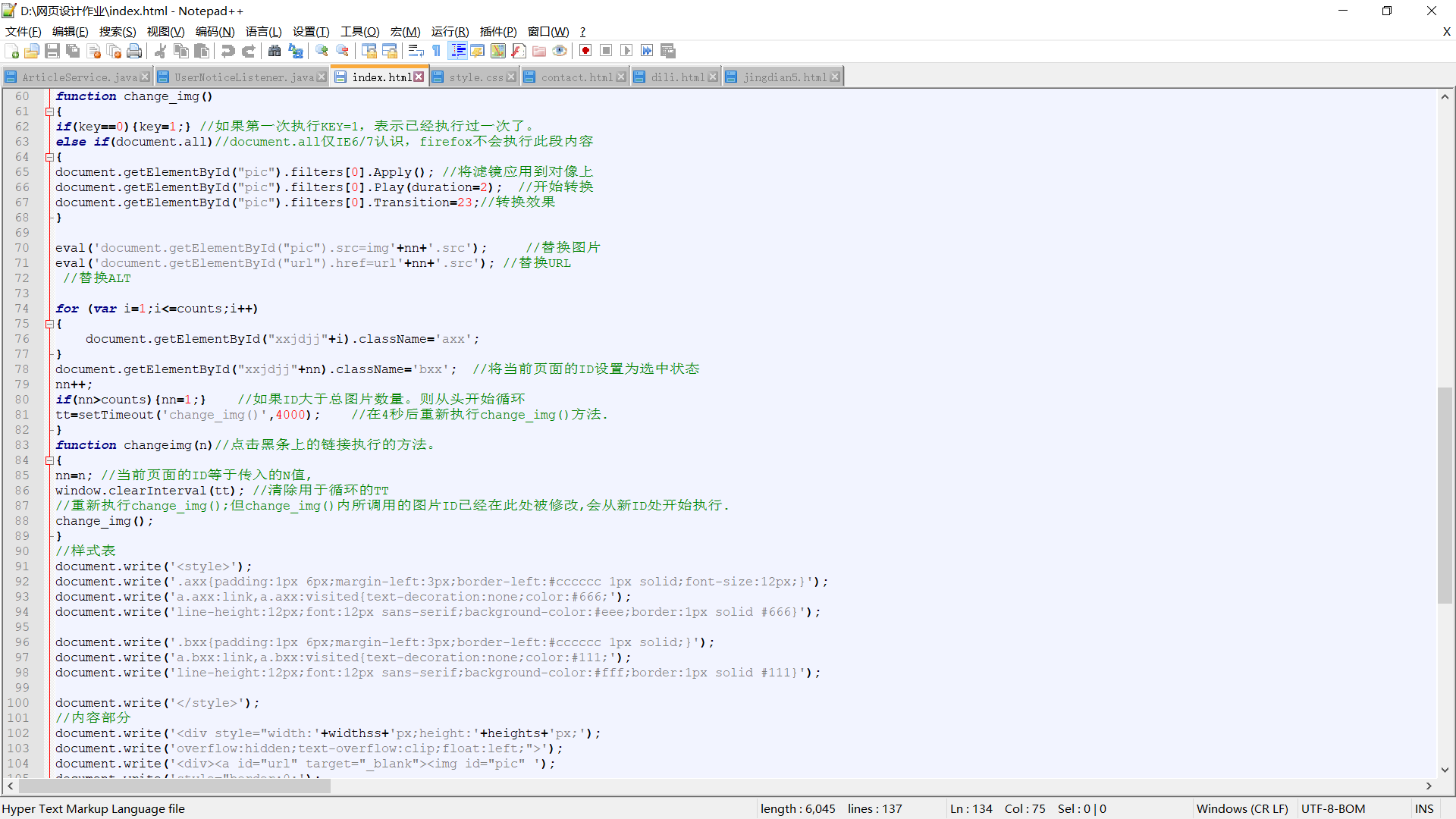Open the 插件(P) menu

(498, 32)
